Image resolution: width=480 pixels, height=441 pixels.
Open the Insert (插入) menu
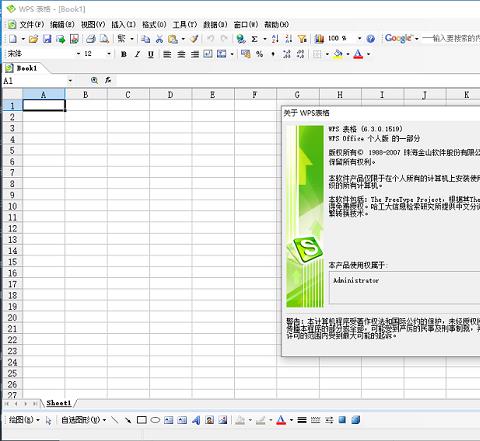tap(124, 25)
